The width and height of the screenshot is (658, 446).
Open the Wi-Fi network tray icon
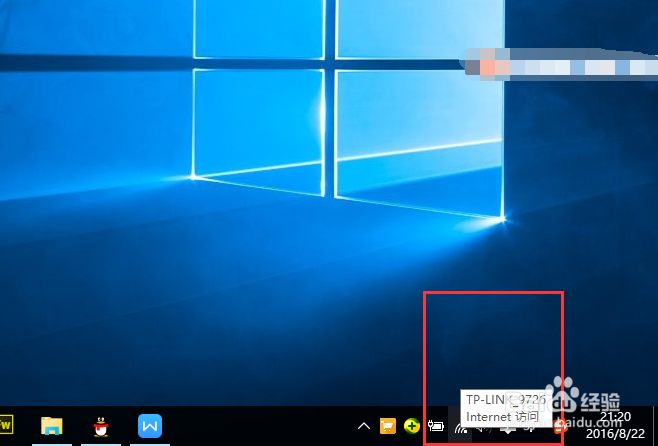460,428
